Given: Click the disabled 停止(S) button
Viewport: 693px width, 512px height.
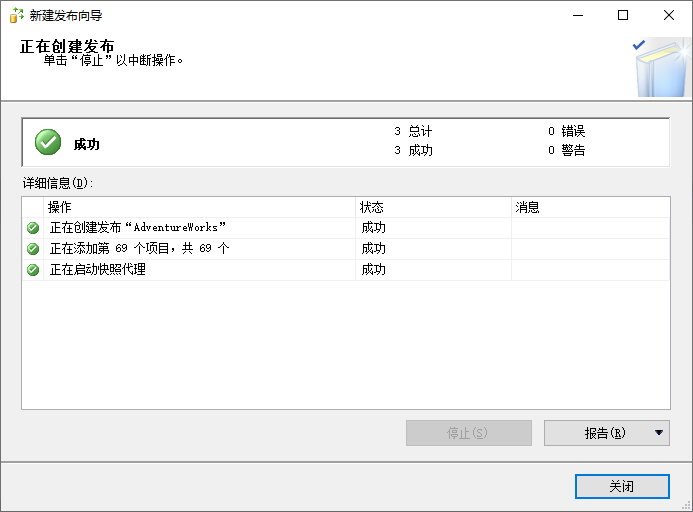Looking at the screenshot, I should click(x=468, y=432).
